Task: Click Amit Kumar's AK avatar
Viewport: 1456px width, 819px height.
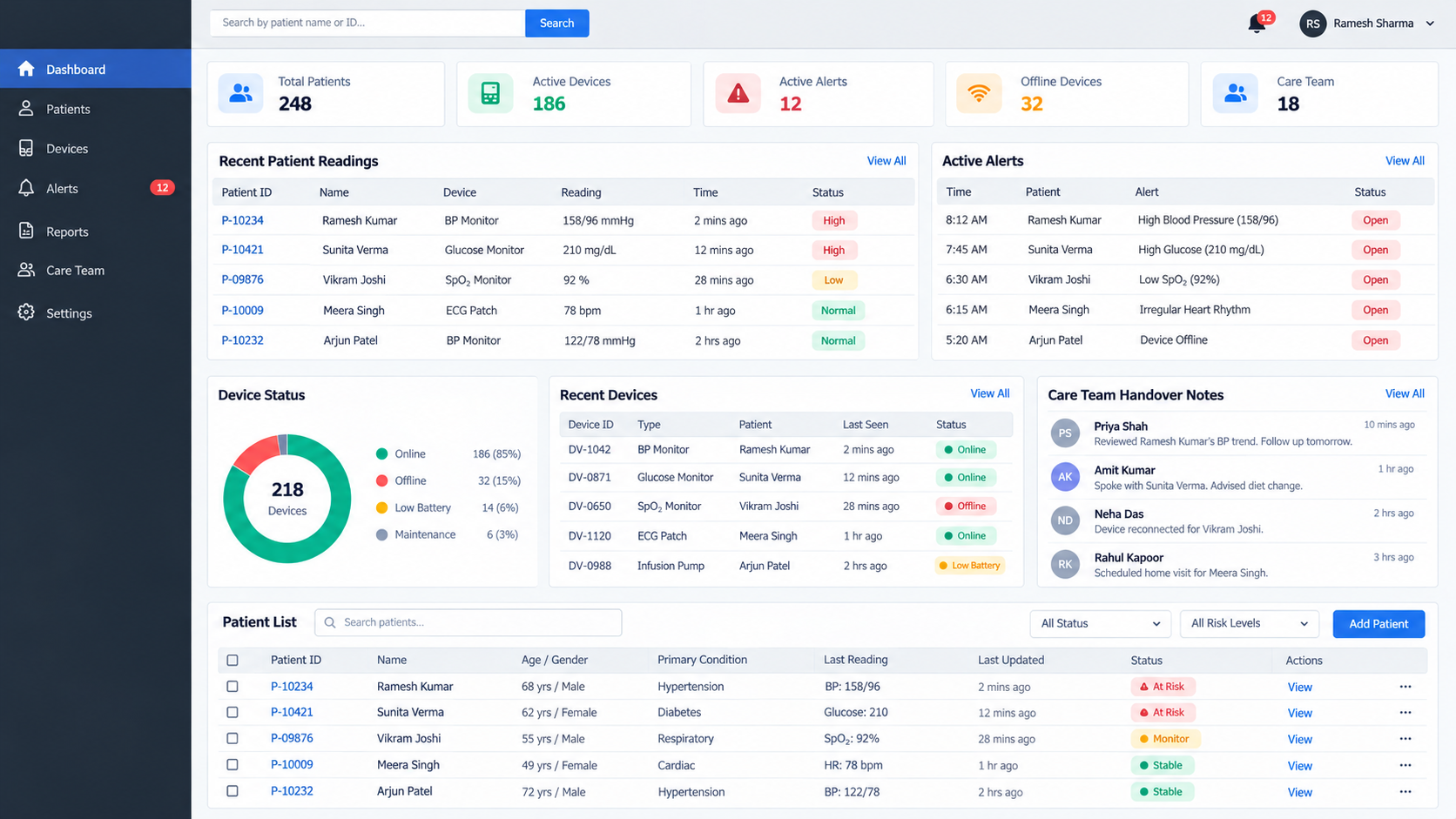Action: coord(1065,476)
